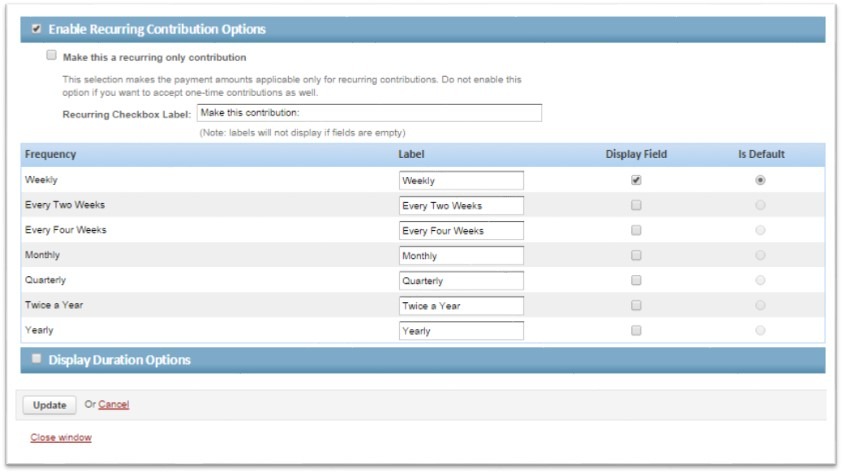Click the Recurring Checkbox Label field

click(x=369, y=113)
